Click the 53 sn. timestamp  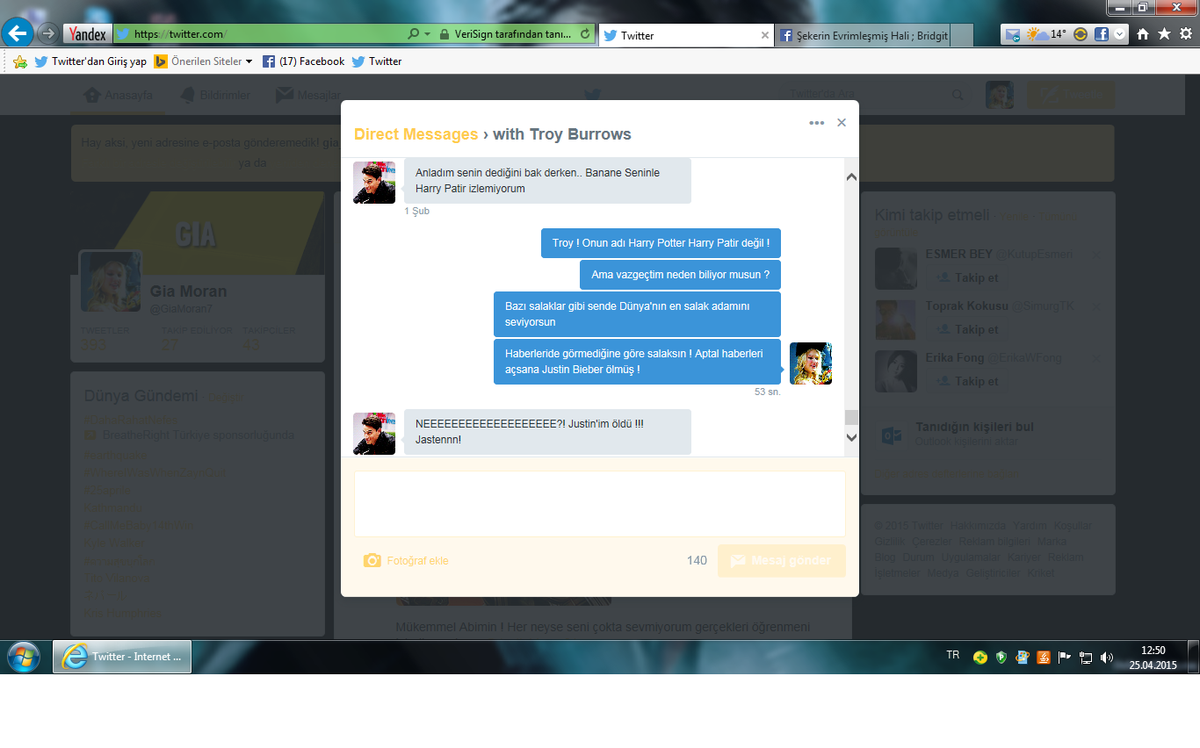pos(767,392)
